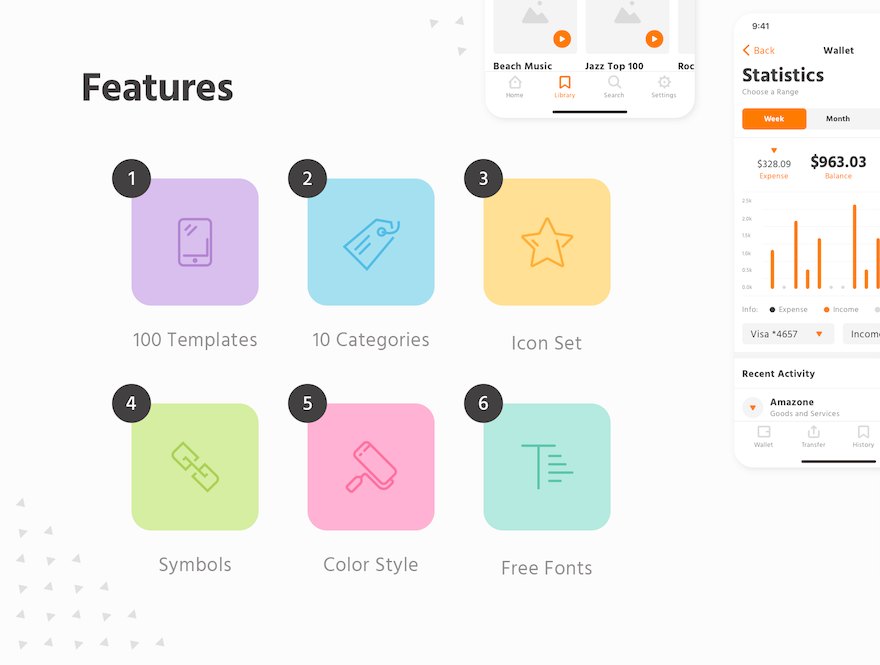
Task: Click the pink paint roller tile
Action: tap(371, 466)
